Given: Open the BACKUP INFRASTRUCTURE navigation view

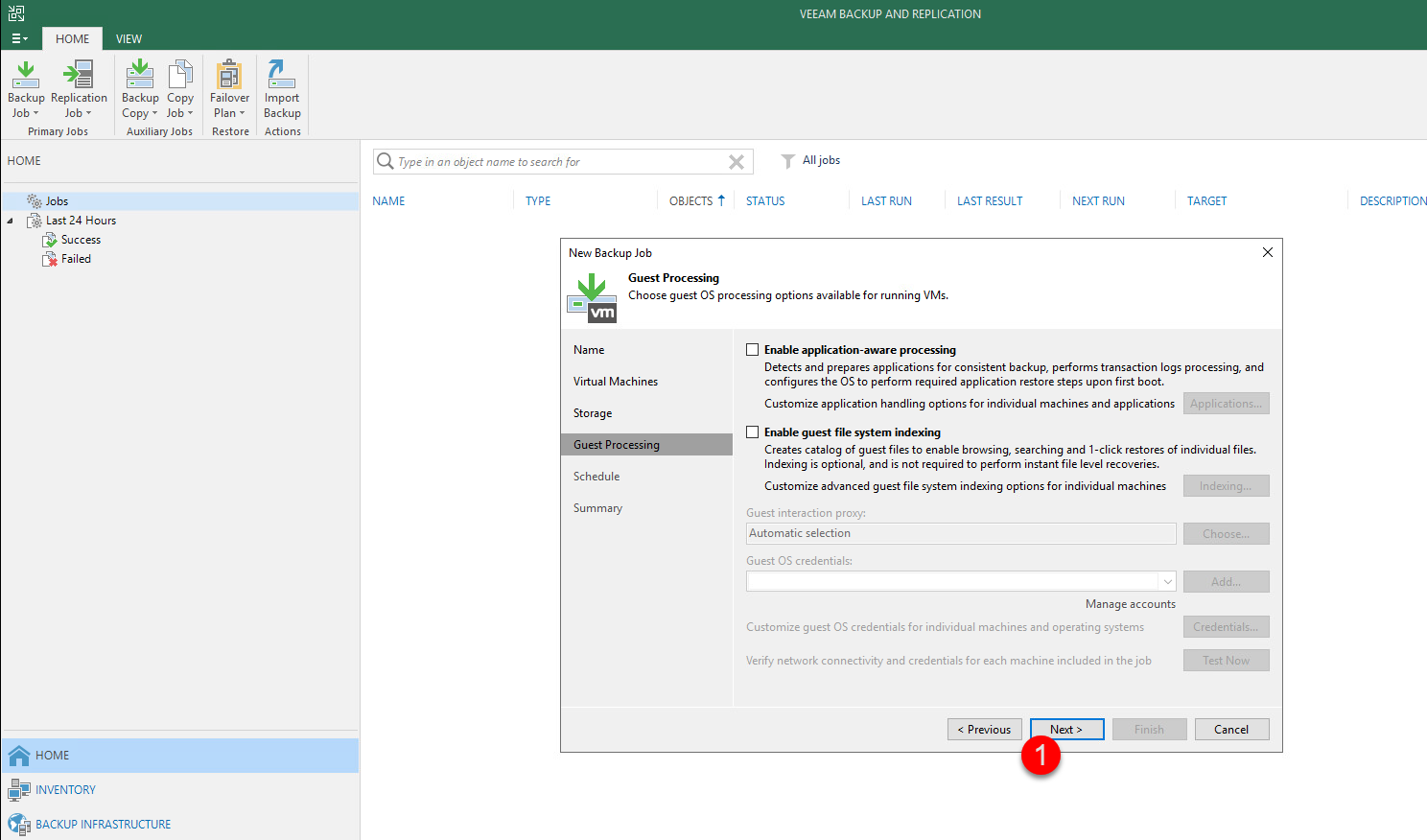Looking at the screenshot, I should point(180,824).
